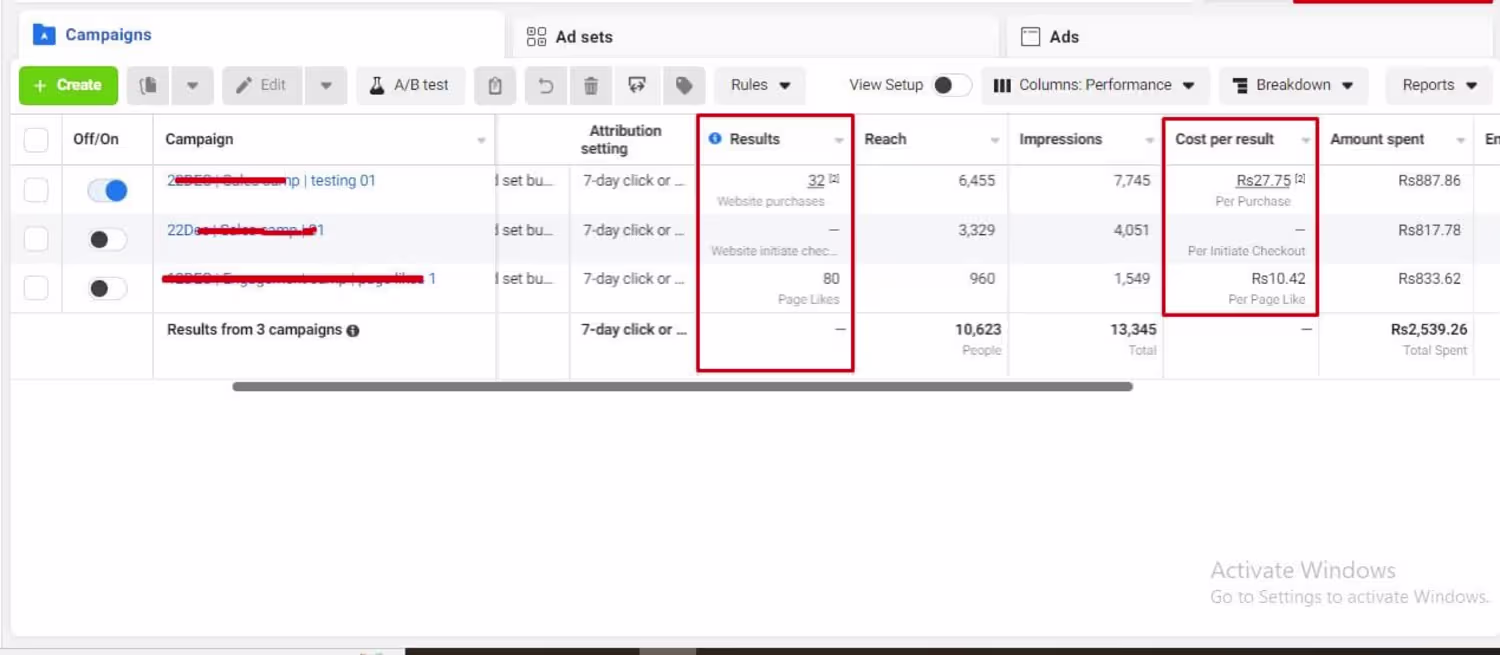1500x655 pixels.
Task: Click info icon next to Results from 3 campaigns
Action: pos(353,330)
